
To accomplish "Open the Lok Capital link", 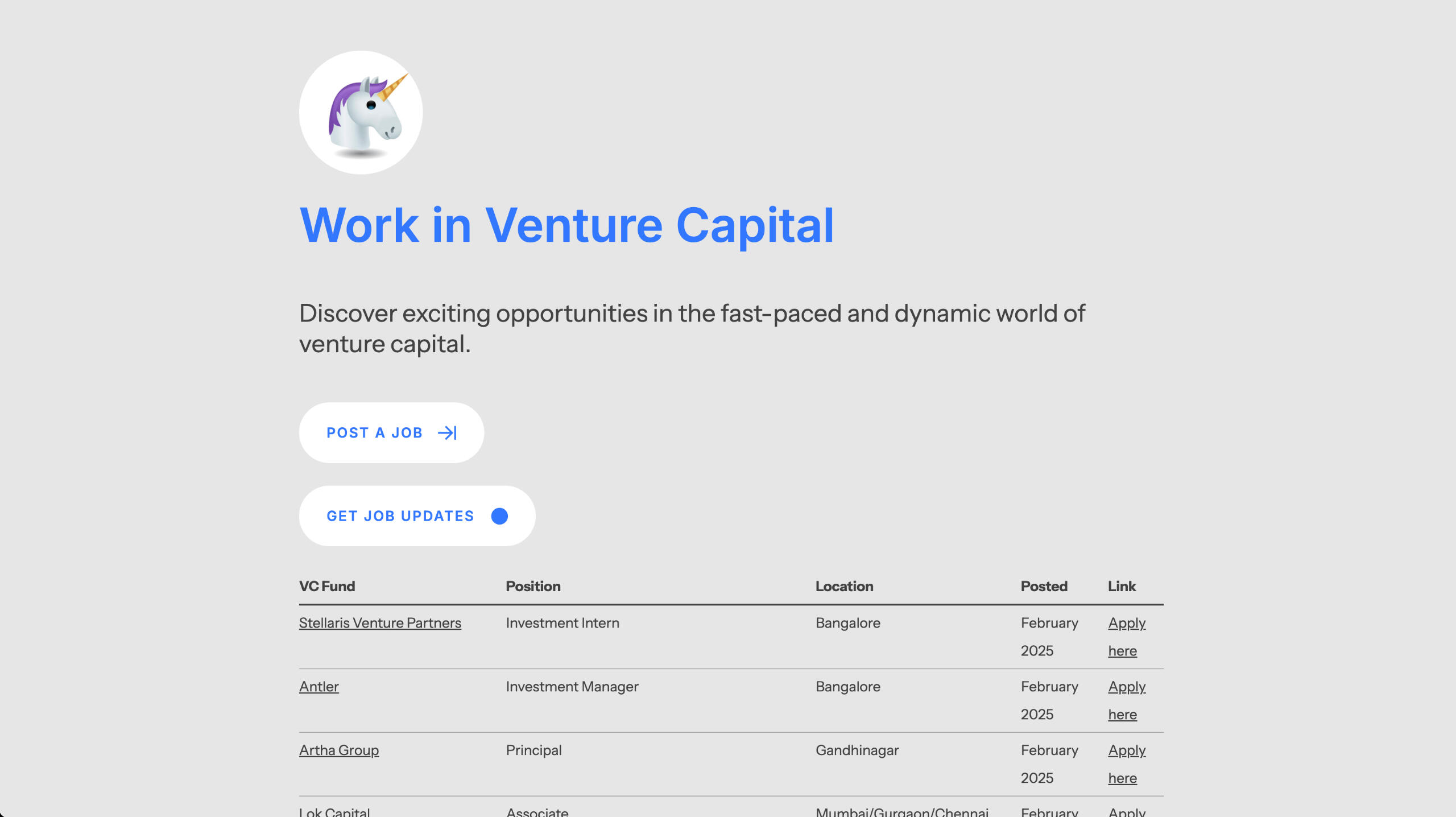I will pyautogui.click(x=334, y=812).
